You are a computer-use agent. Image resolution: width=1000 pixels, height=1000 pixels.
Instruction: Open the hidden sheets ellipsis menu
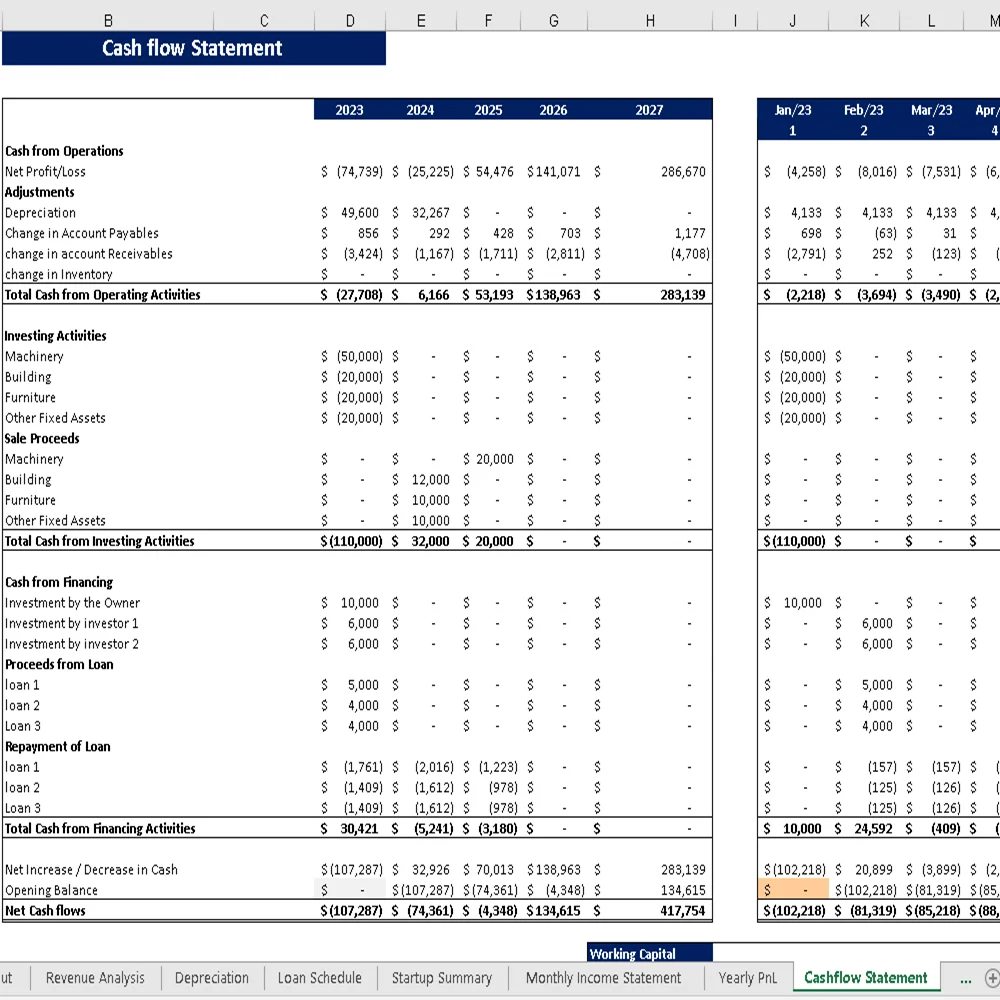964,978
